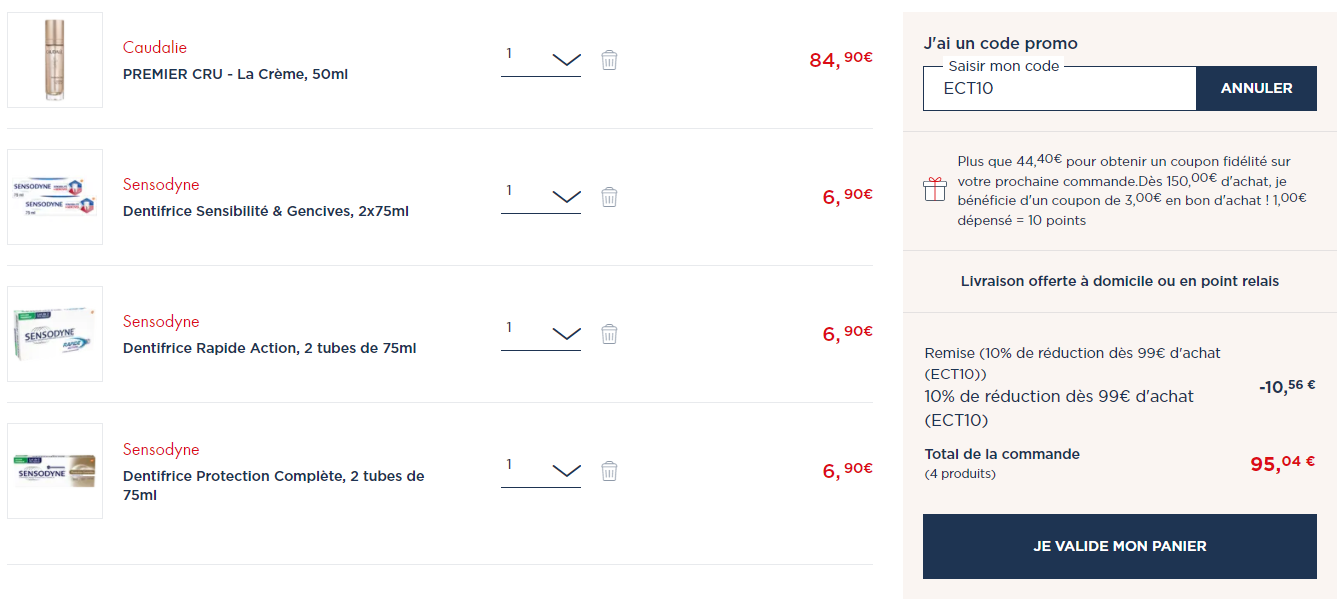This screenshot has width=1343, height=607.
Task: Delete Caudalie PREMIER CRU from cart
Action: 609,60
